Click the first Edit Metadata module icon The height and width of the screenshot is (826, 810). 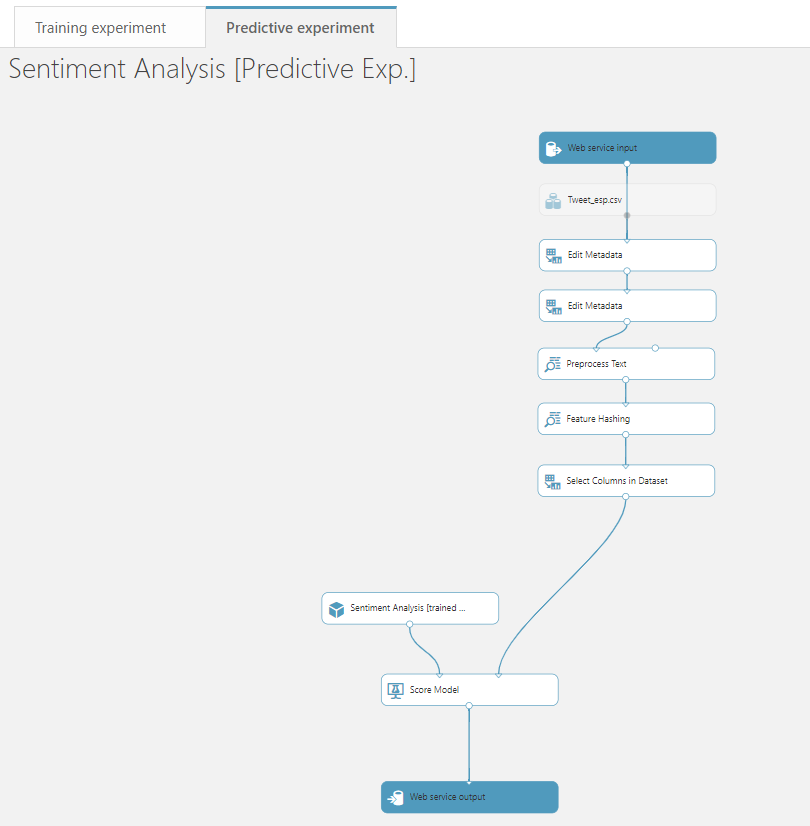coord(553,256)
